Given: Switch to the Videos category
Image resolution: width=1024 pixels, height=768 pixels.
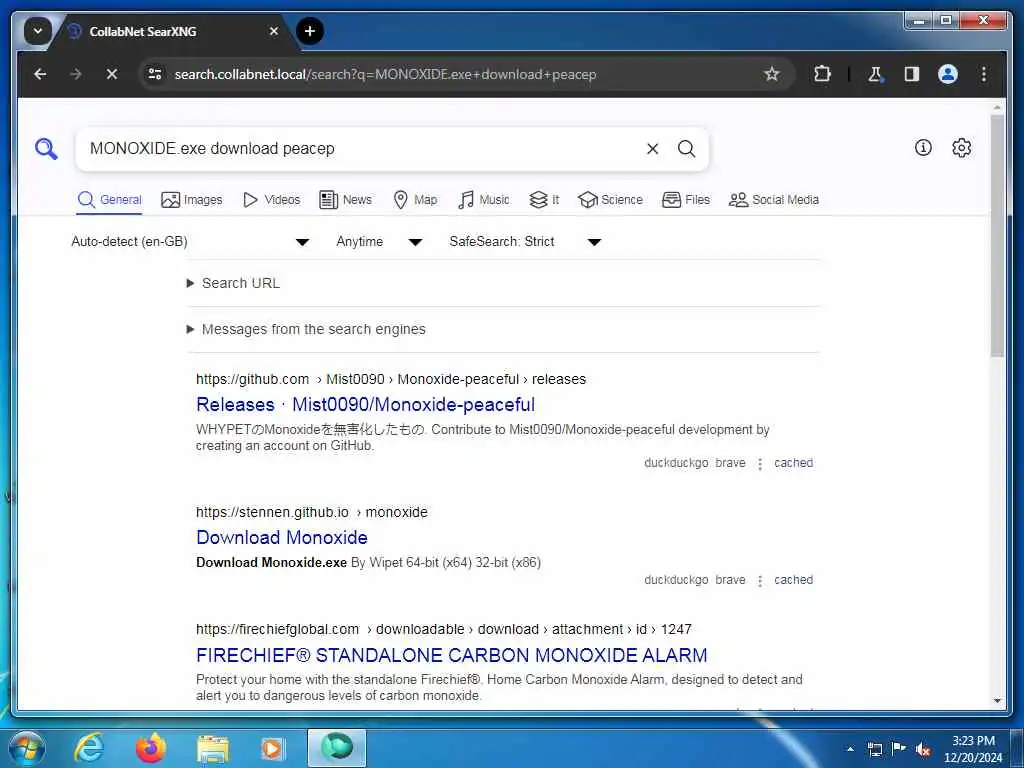Looking at the screenshot, I should 271,200.
